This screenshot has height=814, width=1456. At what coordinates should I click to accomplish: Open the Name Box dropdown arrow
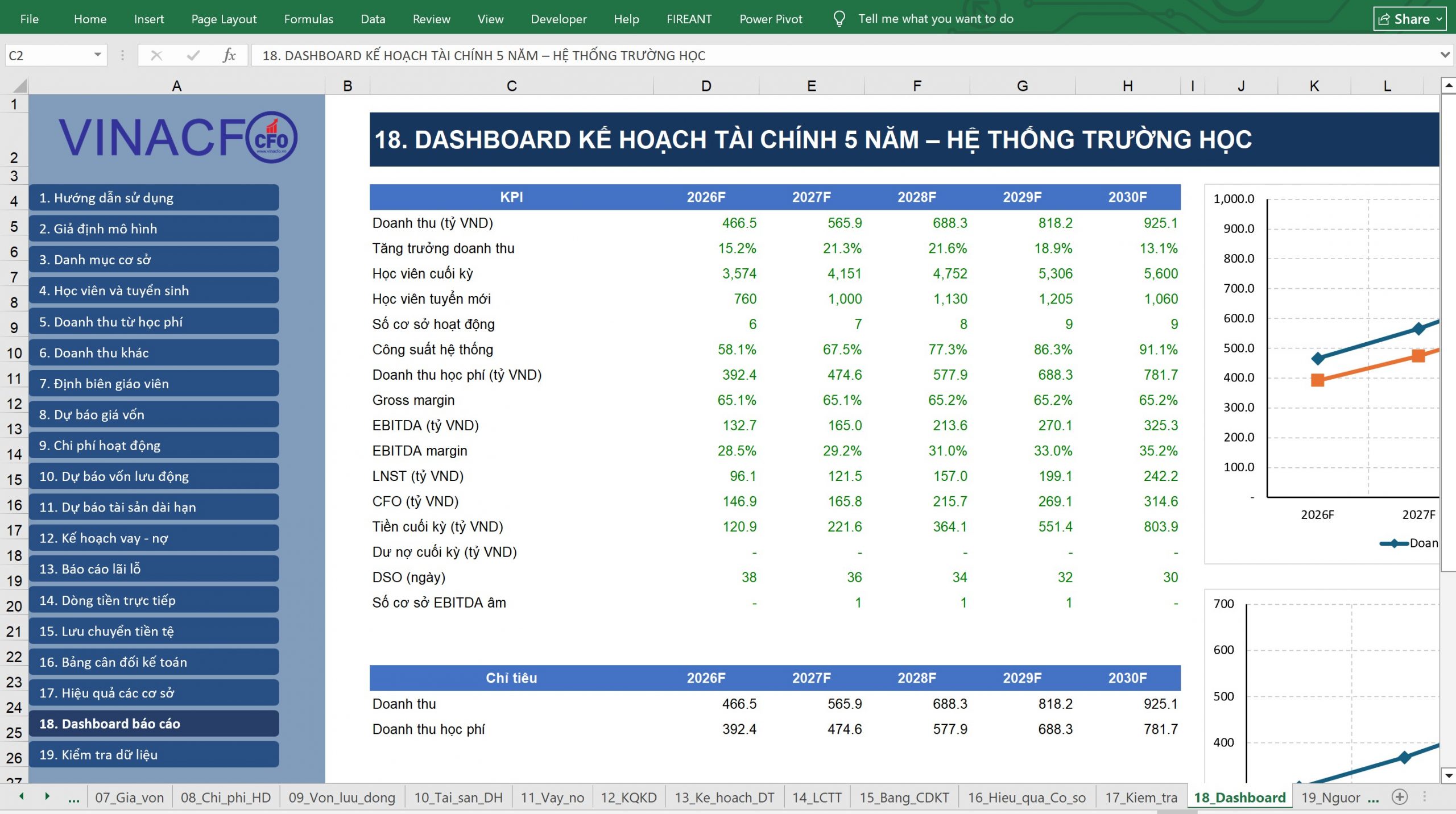(x=98, y=55)
